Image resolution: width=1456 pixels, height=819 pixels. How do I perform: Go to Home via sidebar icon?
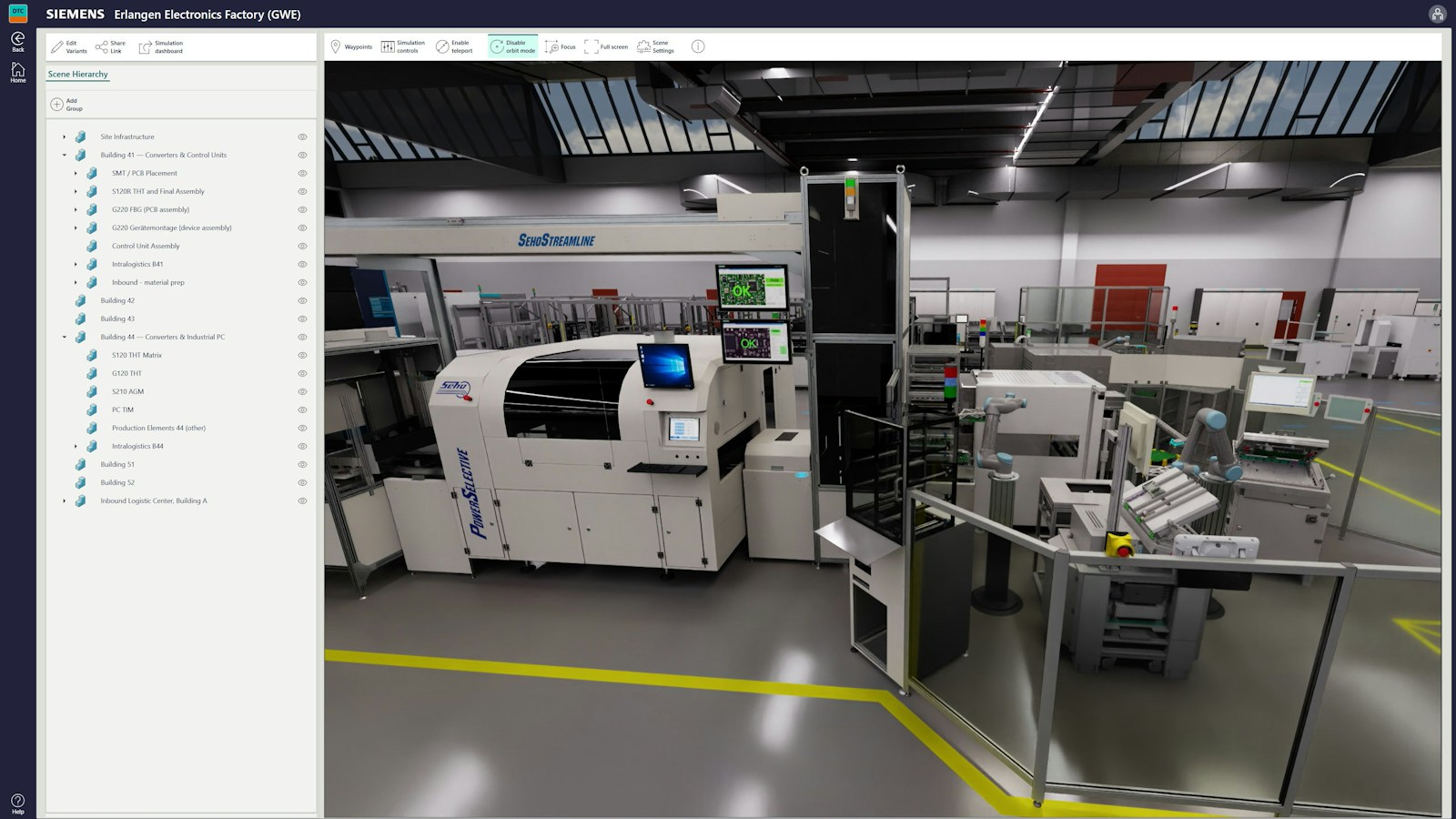click(x=17, y=71)
